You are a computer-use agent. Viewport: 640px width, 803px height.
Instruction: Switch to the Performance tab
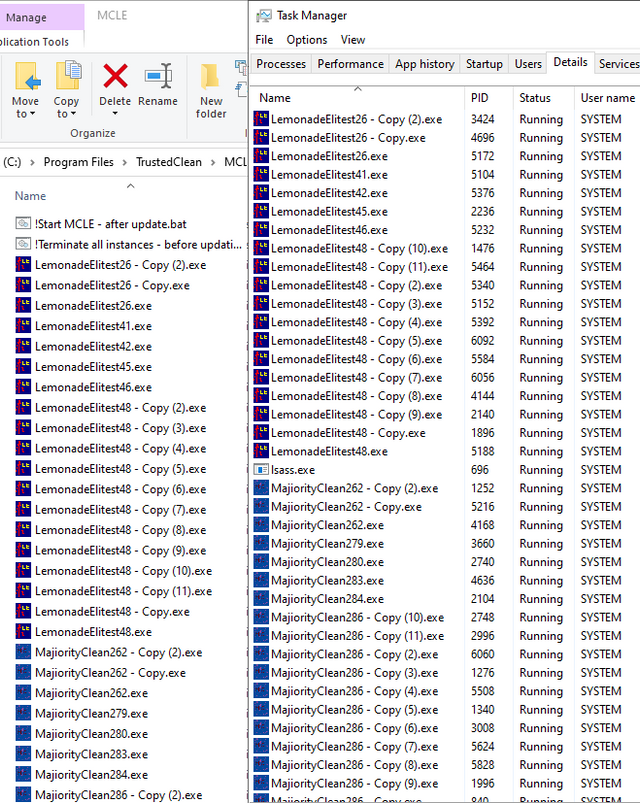pyautogui.click(x=350, y=64)
